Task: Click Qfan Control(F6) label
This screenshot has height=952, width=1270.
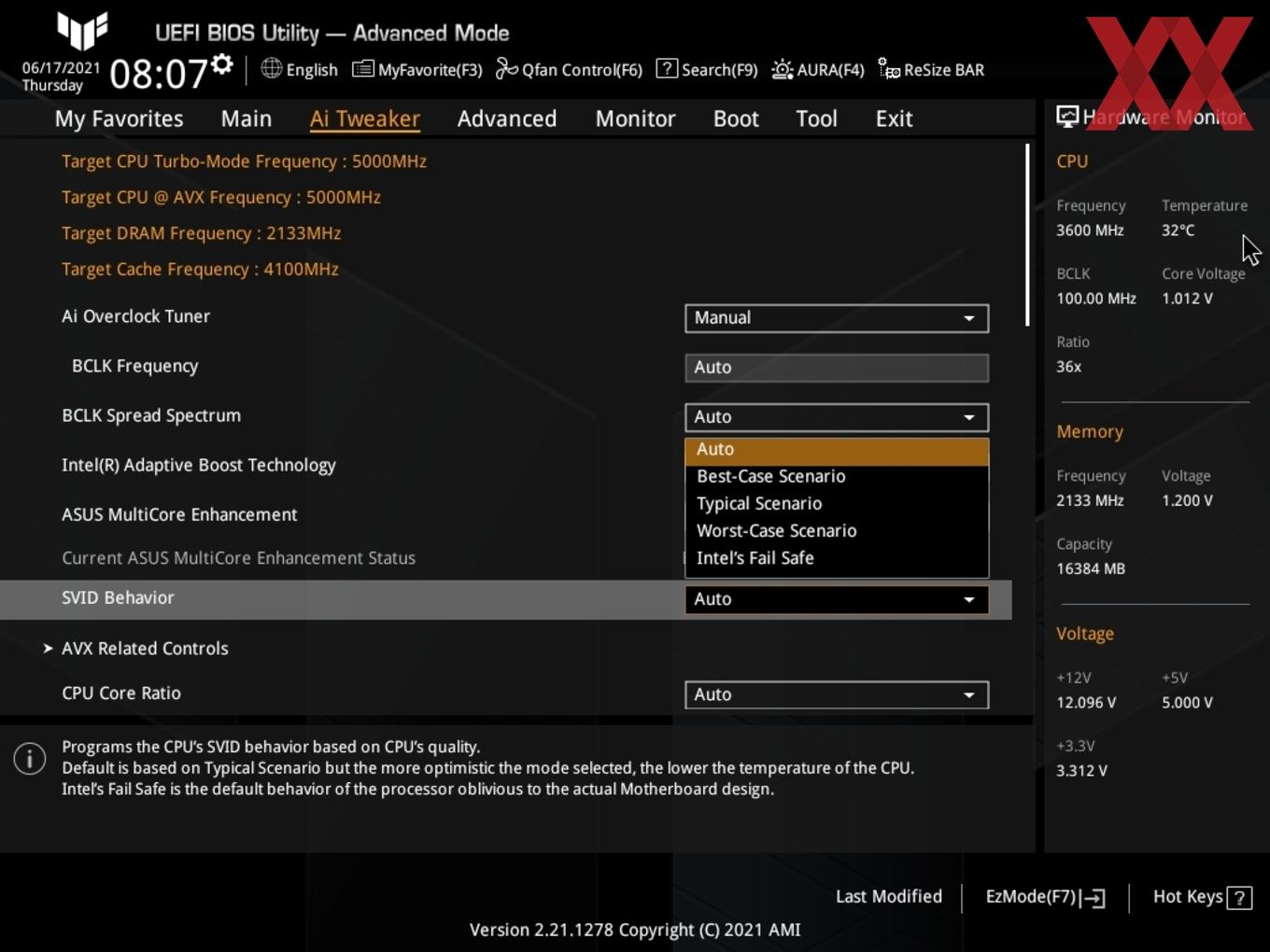Action: click(x=582, y=70)
